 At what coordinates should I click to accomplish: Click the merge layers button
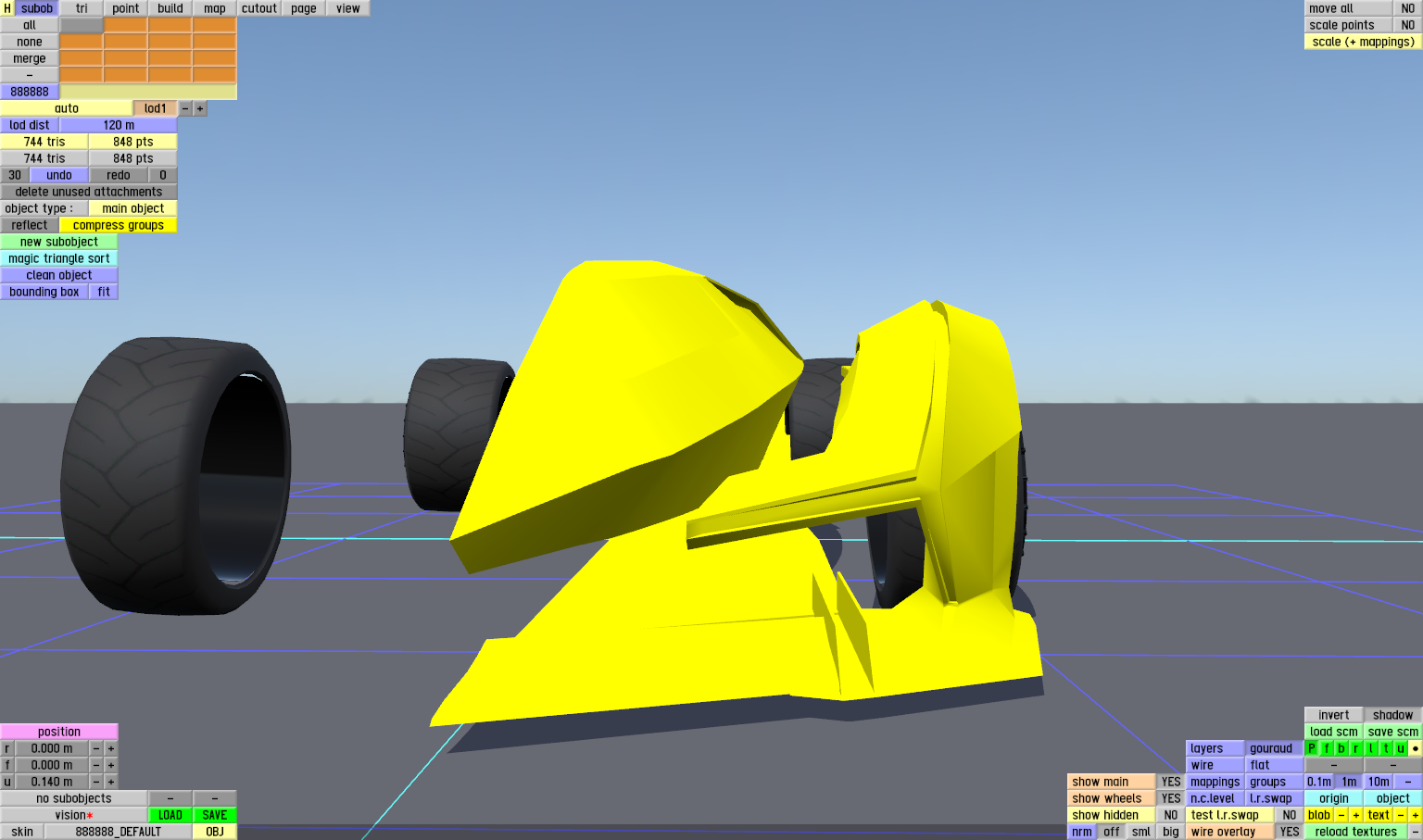pyautogui.click(x=30, y=58)
